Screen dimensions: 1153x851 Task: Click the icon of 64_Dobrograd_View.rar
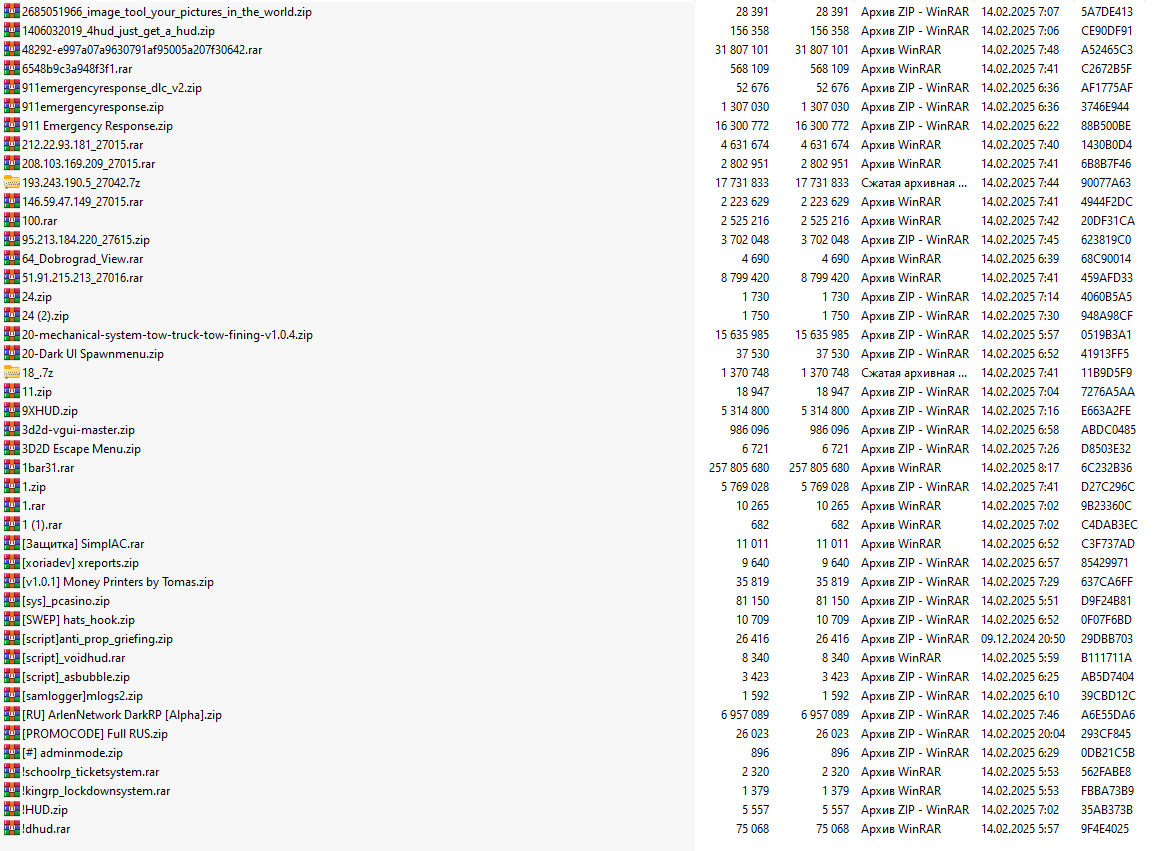click(x=12, y=259)
